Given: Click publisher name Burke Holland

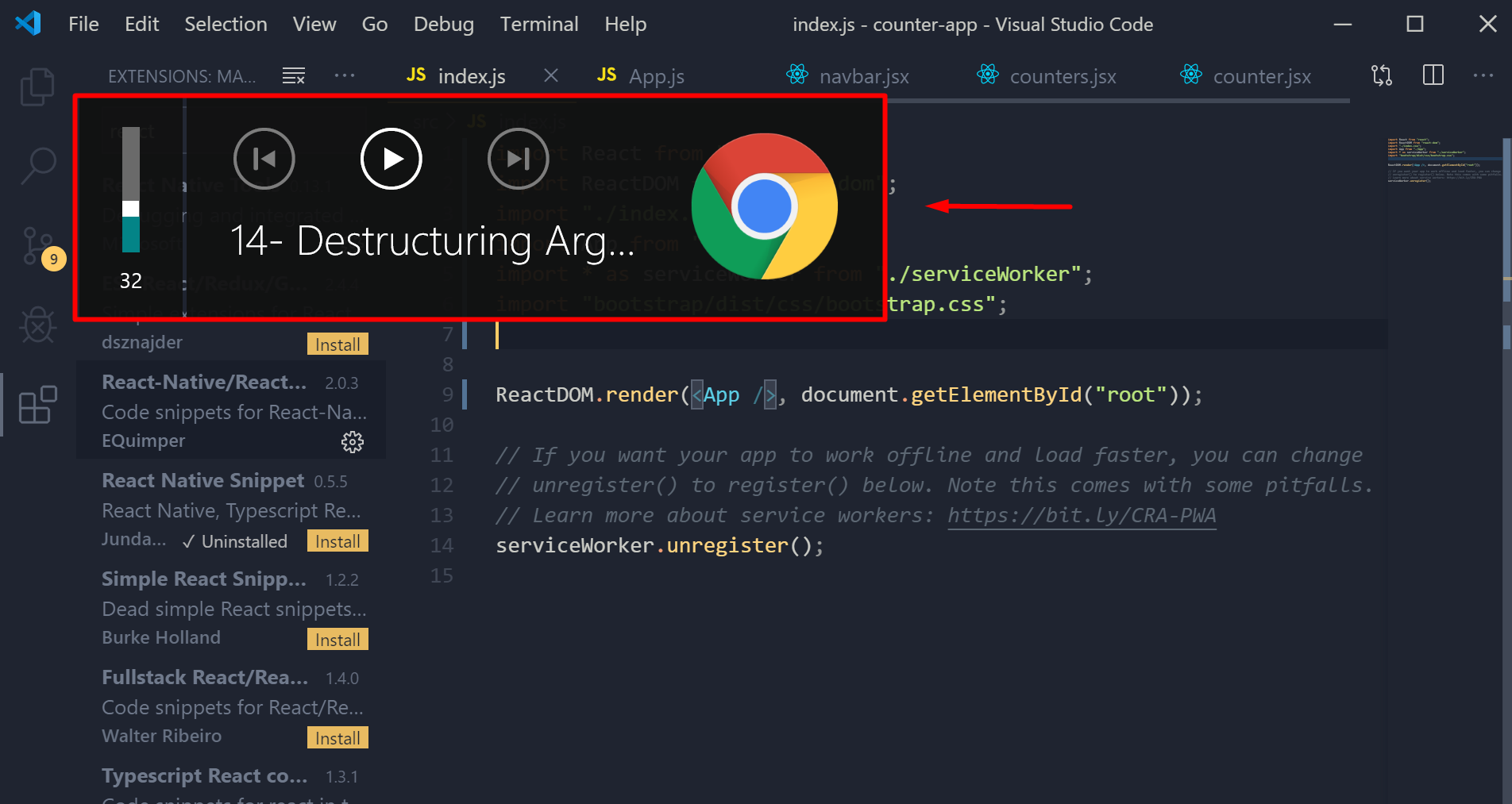Looking at the screenshot, I should 161,637.
